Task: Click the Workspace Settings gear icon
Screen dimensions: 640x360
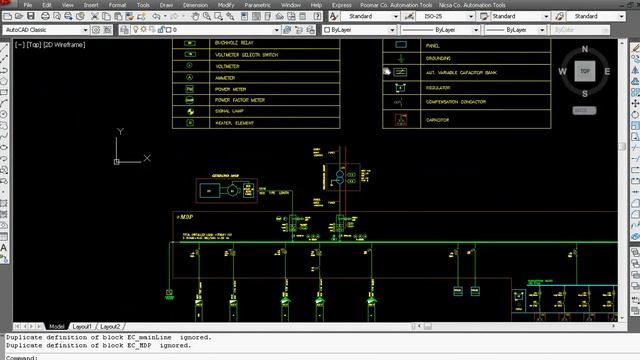Action: (x=96, y=30)
